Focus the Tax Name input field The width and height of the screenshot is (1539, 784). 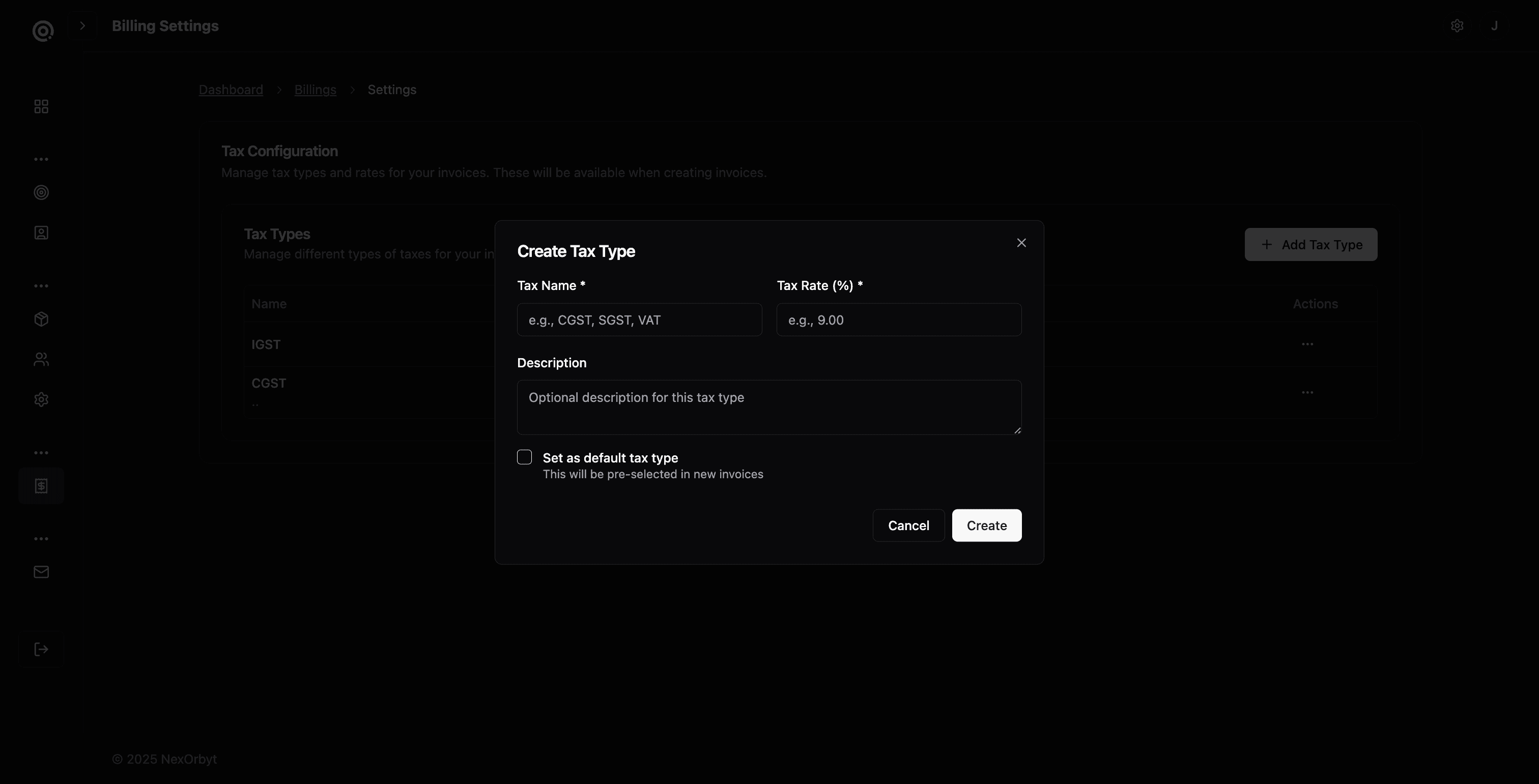[x=639, y=320]
